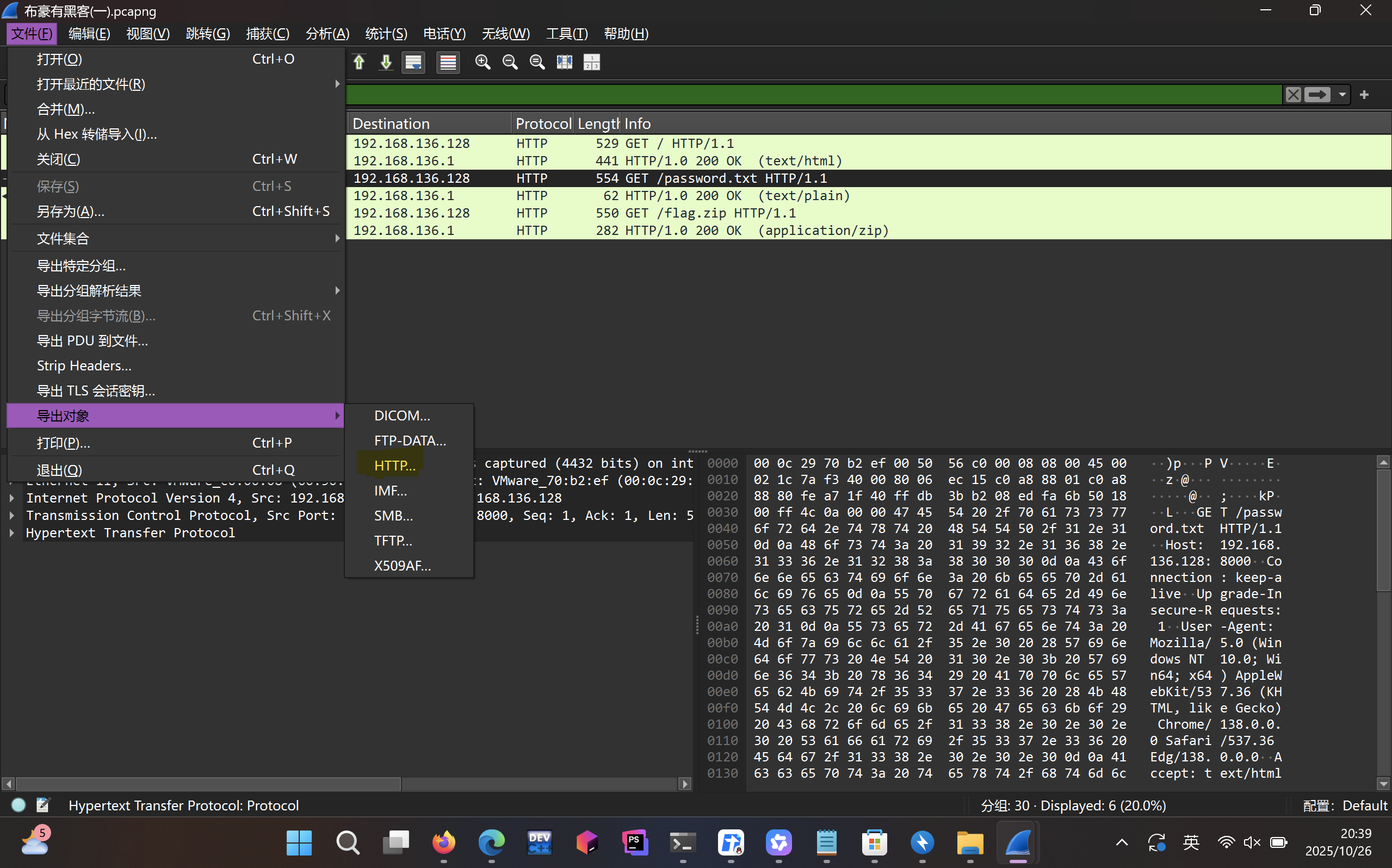
Task: Open Firefox from the Windows taskbar
Action: [x=443, y=842]
